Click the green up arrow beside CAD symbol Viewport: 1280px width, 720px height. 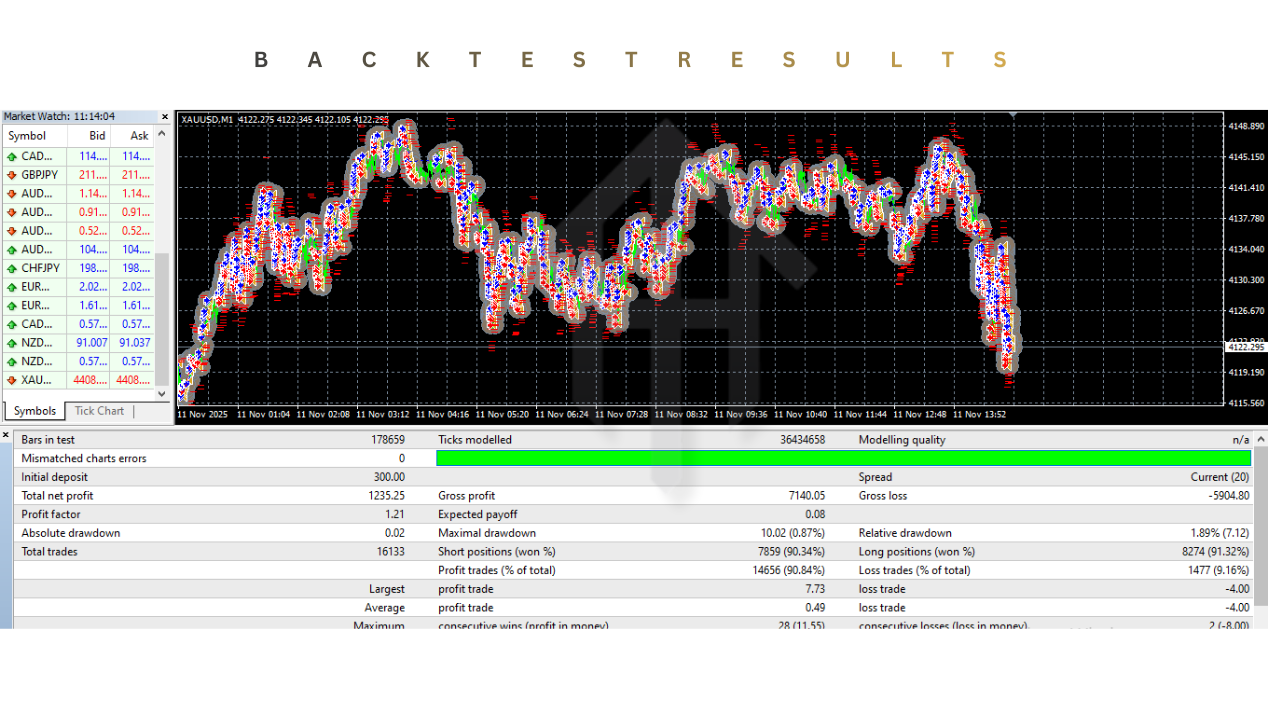[x=12, y=156]
